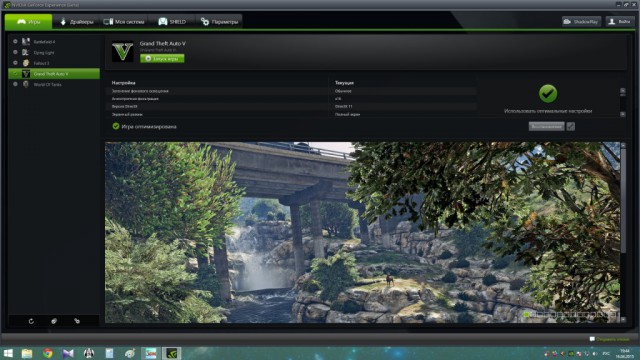The image size is (640, 360).
Task: Click the anisotropic filtering settings row
Action: (x=292, y=99)
